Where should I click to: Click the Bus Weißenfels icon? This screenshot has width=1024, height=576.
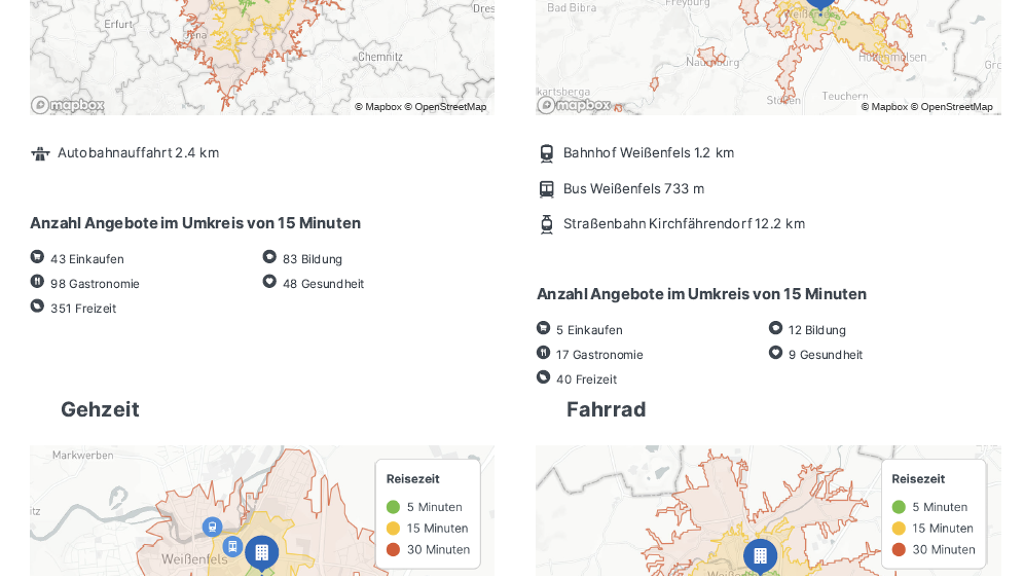click(546, 189)
